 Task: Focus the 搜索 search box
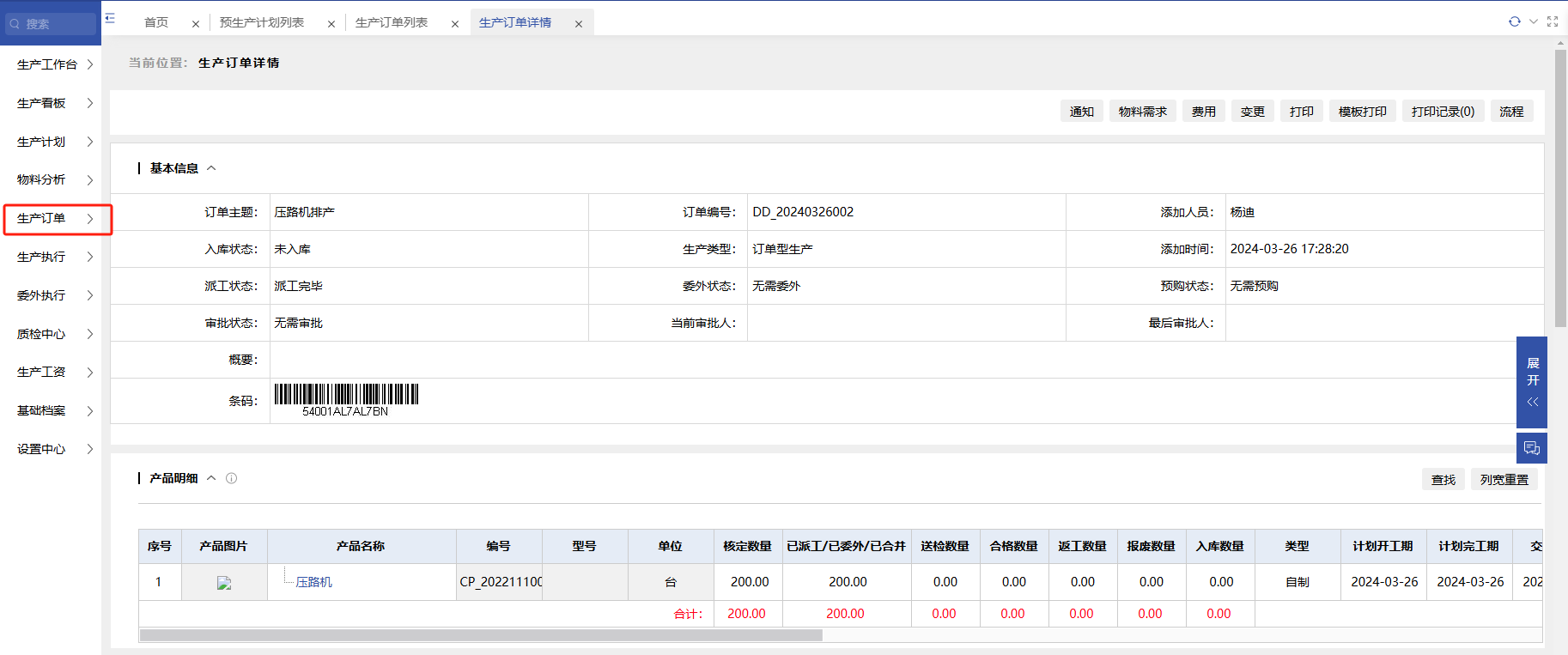51,24
